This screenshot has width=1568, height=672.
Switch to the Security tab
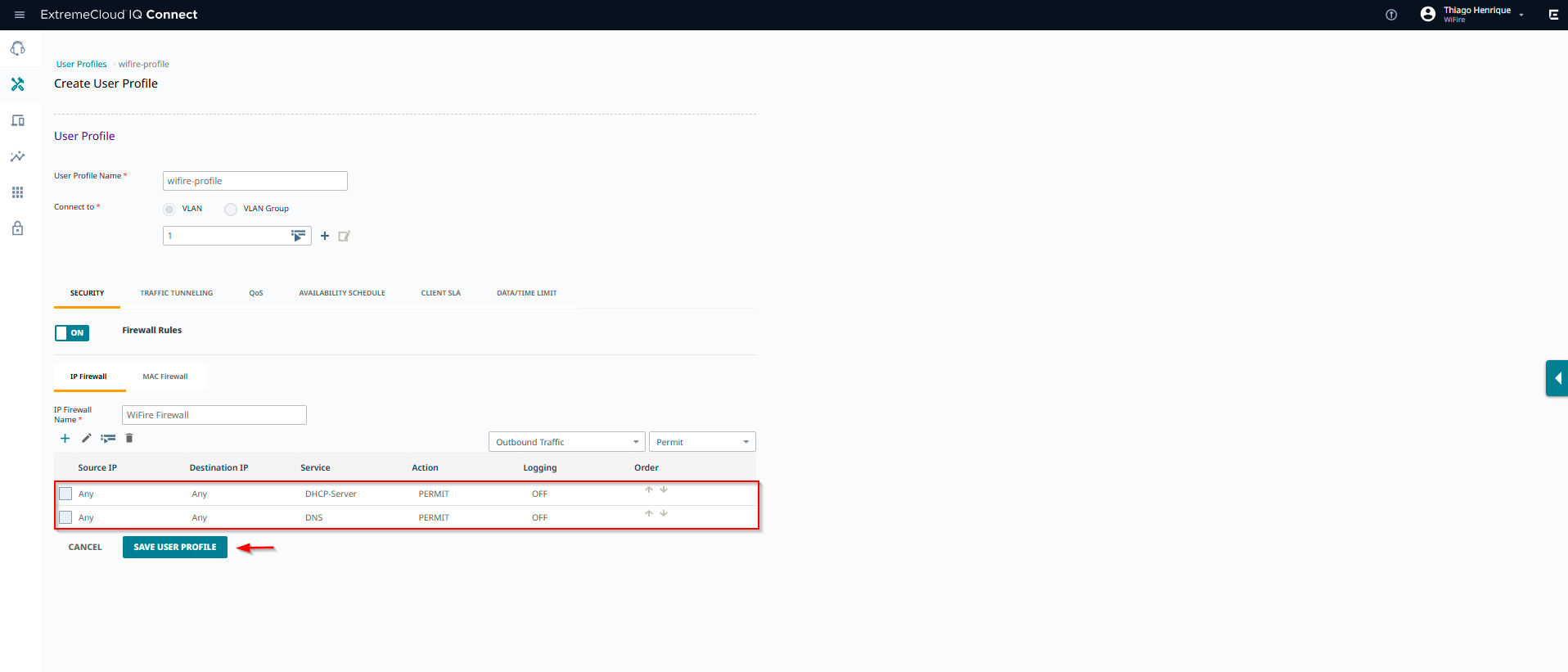(x=87, y=293)
